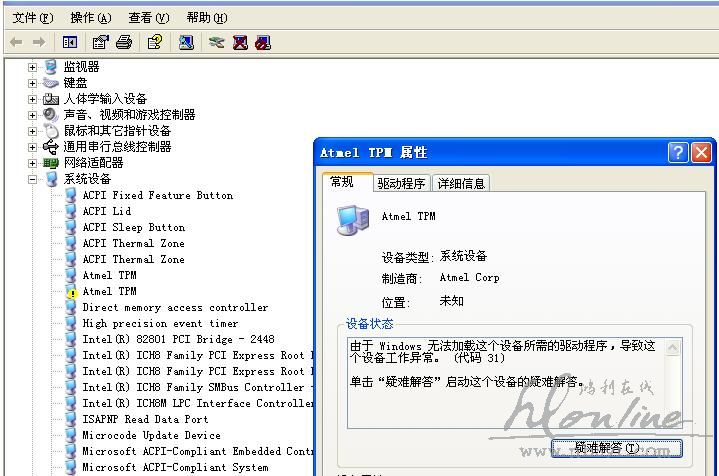Select the 声音、视频和游戏控制器 icon
The width and height of the screenshot is (719, 476).
click(51, 115)
